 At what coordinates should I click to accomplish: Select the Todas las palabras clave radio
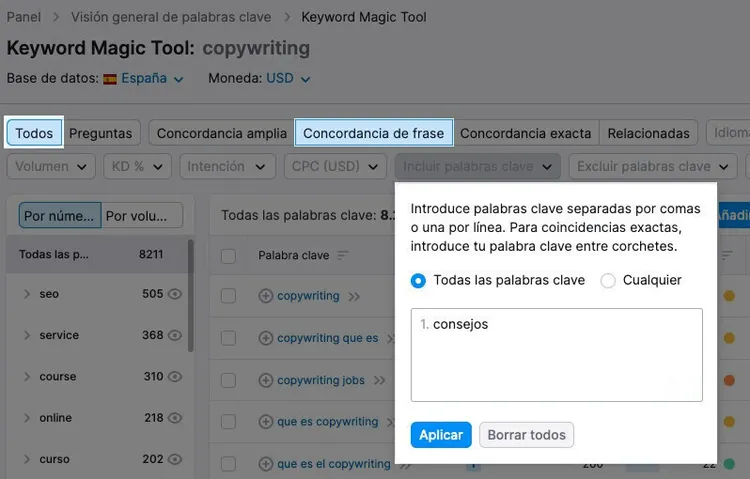tap(418, 280)
